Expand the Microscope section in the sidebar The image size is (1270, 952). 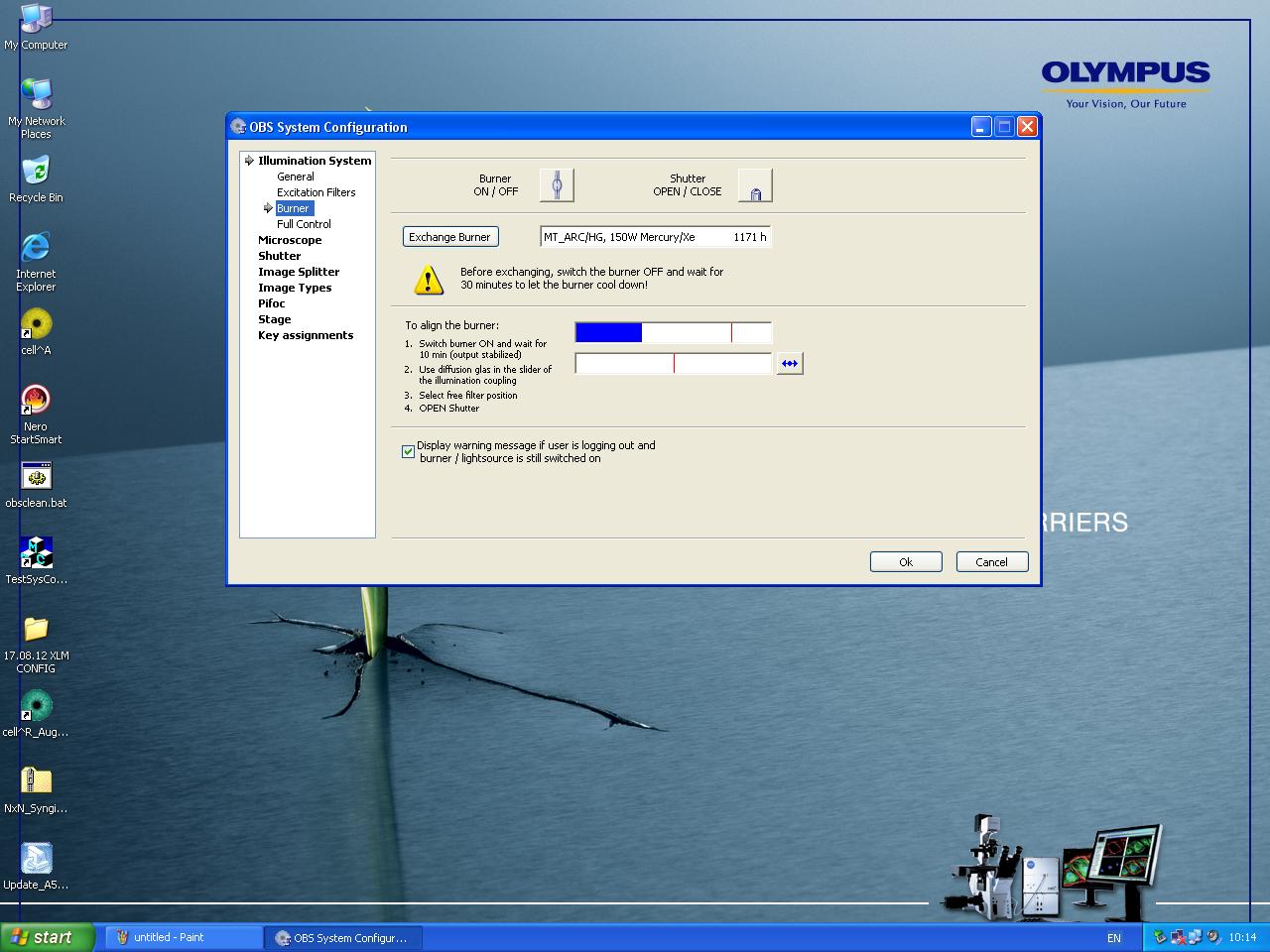tap(290, 239)
